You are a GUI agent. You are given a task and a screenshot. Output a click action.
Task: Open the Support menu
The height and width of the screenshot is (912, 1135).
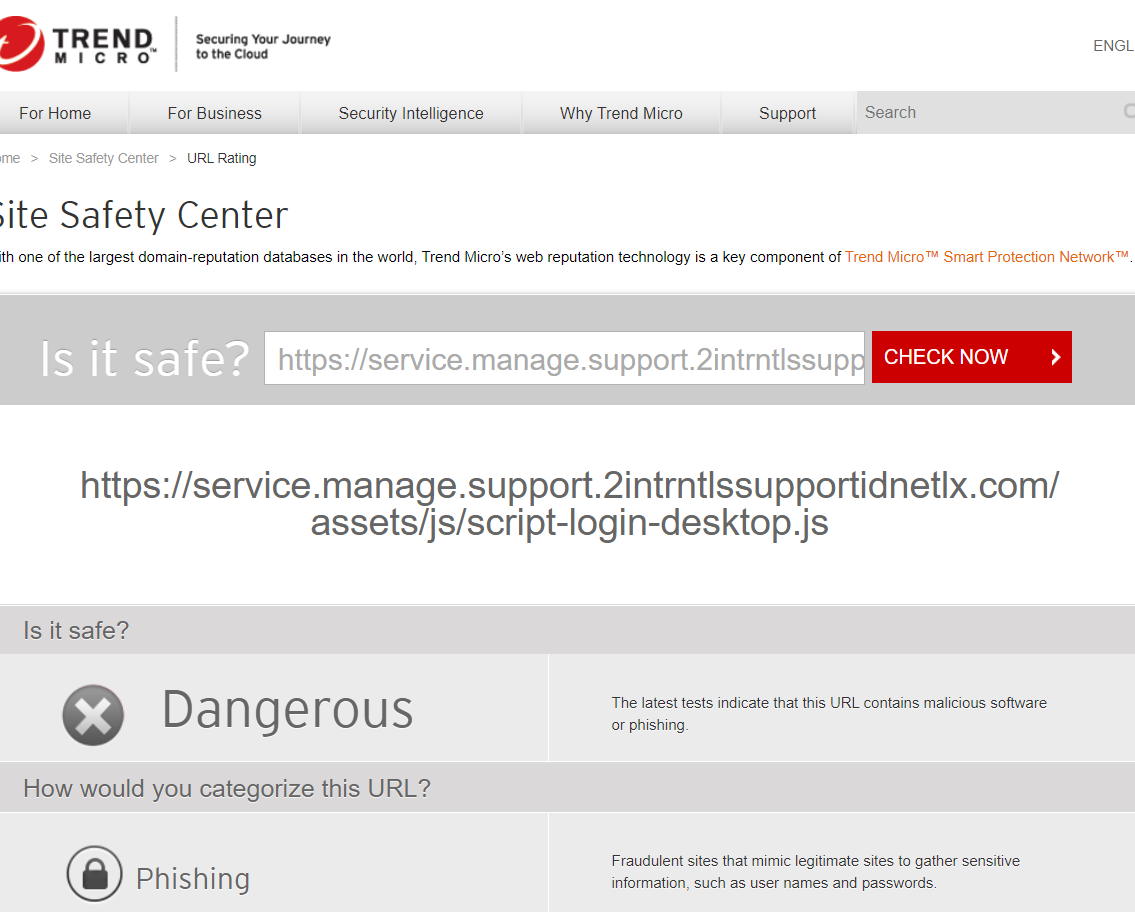pos(788,114)
